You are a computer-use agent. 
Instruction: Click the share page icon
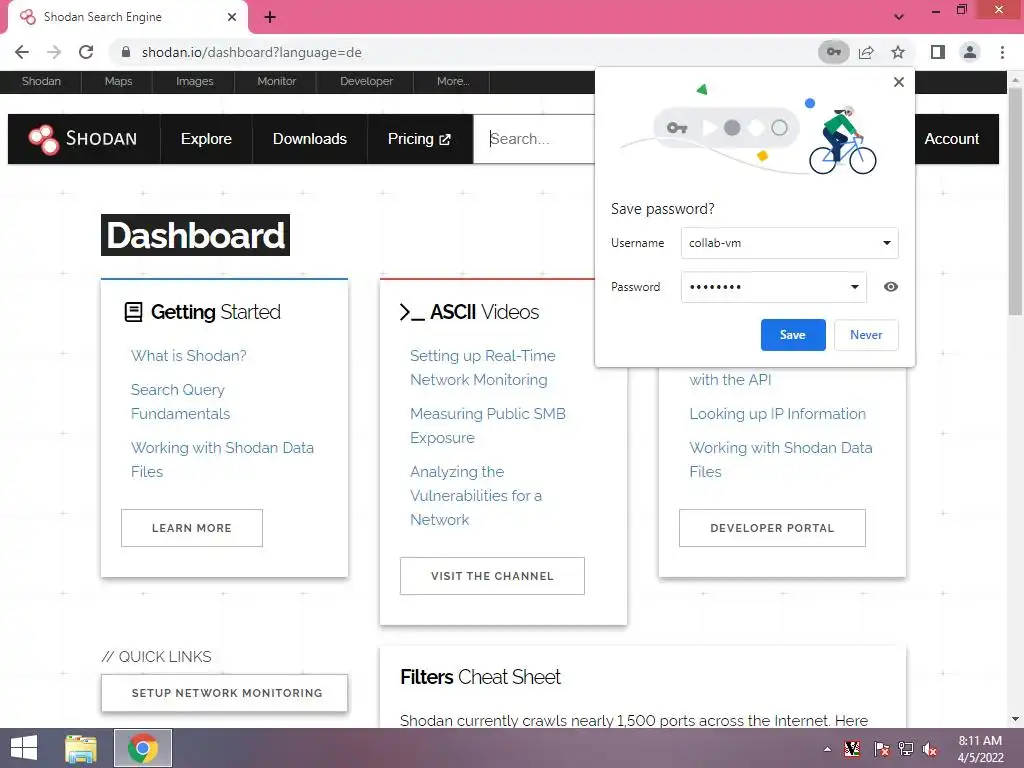pyautogui.click(x=866, y=52)
